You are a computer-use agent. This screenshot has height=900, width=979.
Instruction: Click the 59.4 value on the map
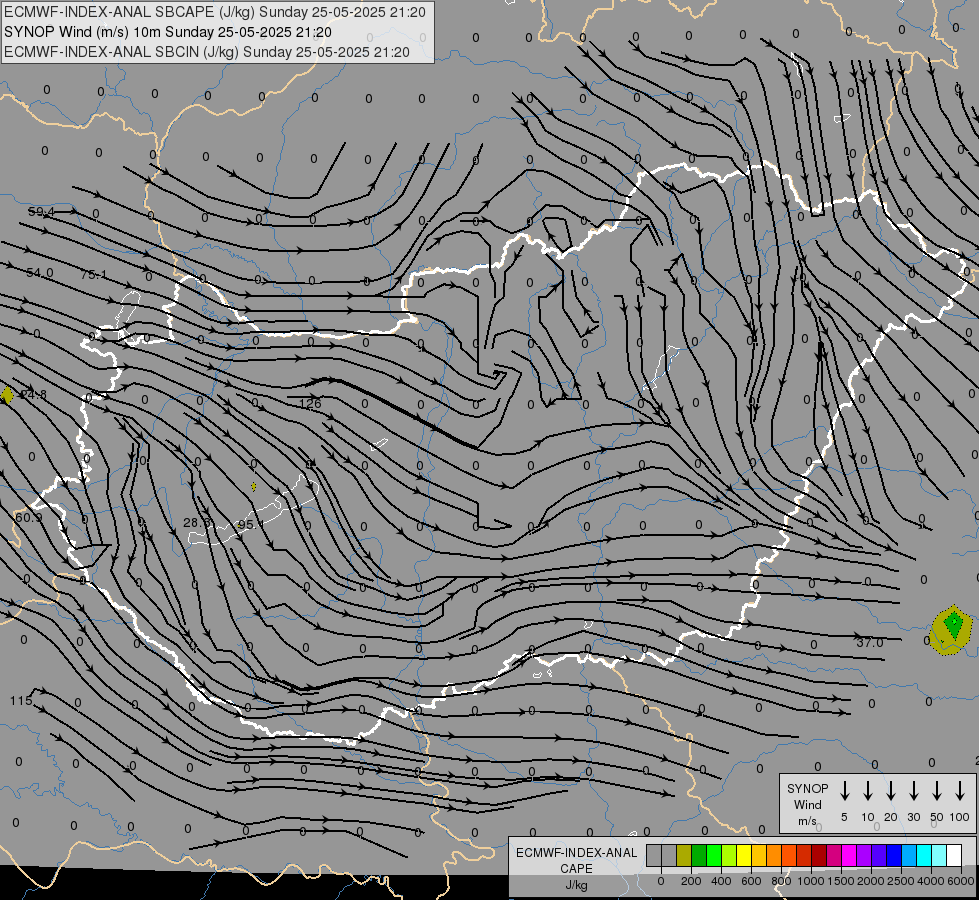click(41, 212)
